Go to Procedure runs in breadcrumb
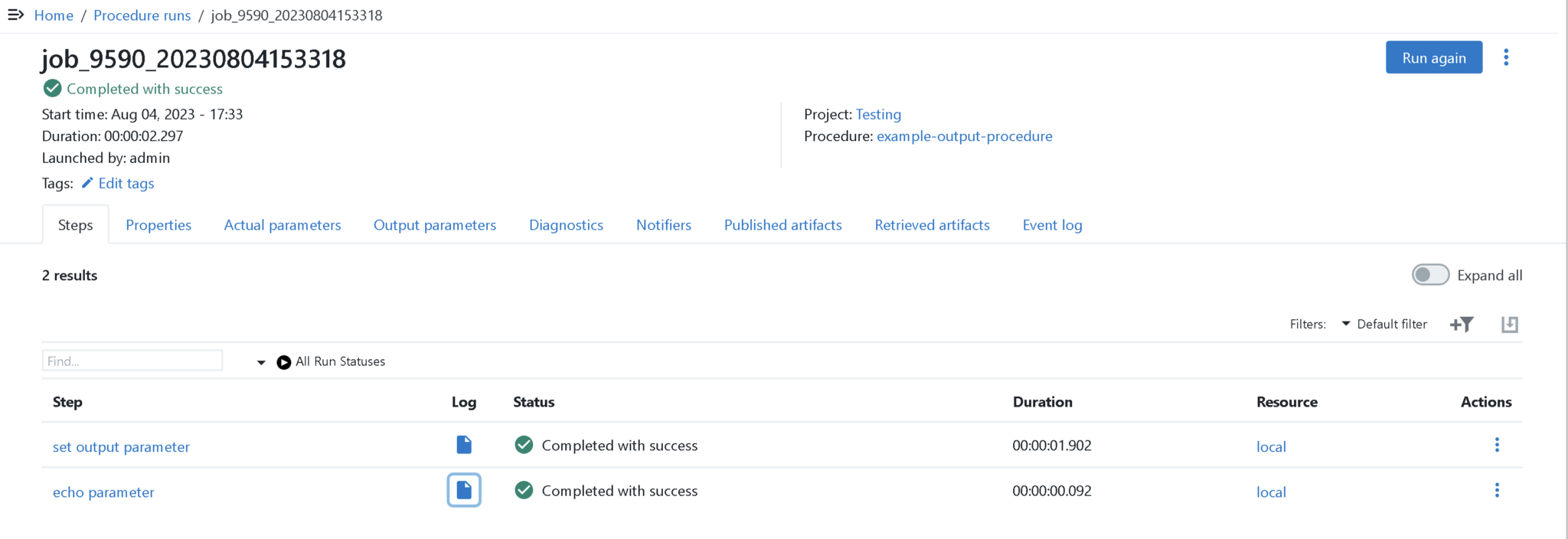 click(x=142, y=15)
